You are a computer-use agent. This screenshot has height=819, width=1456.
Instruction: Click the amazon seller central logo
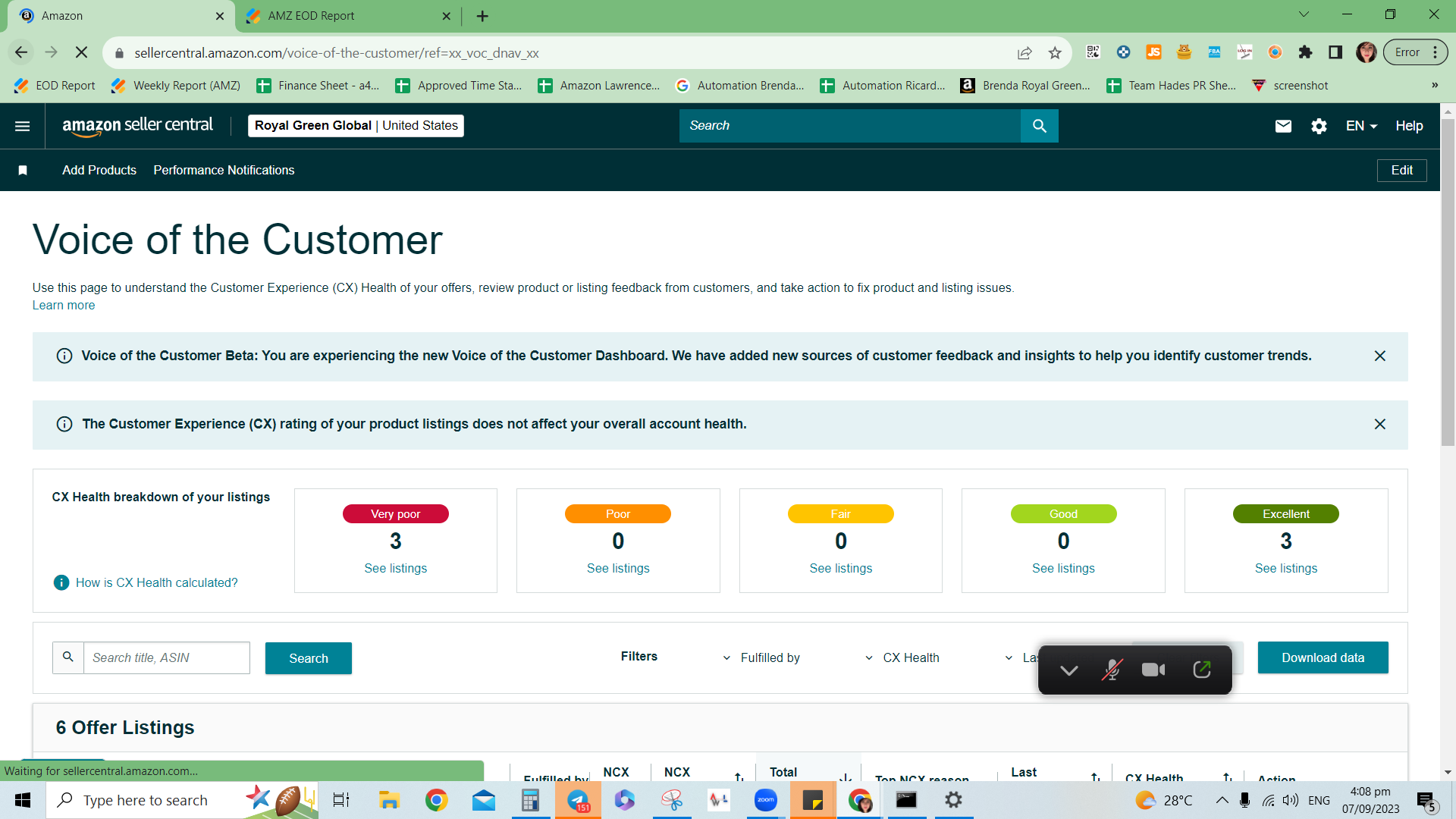tap(138, 126)
